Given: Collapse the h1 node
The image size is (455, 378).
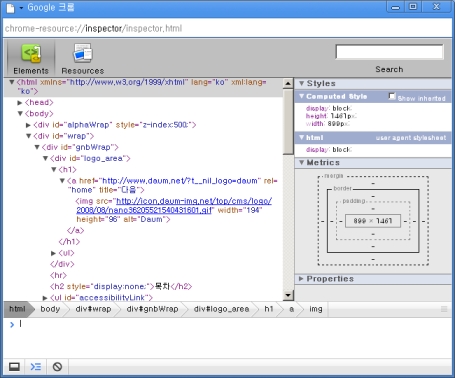Looking at the screenshot, I should tap(54, 170).
